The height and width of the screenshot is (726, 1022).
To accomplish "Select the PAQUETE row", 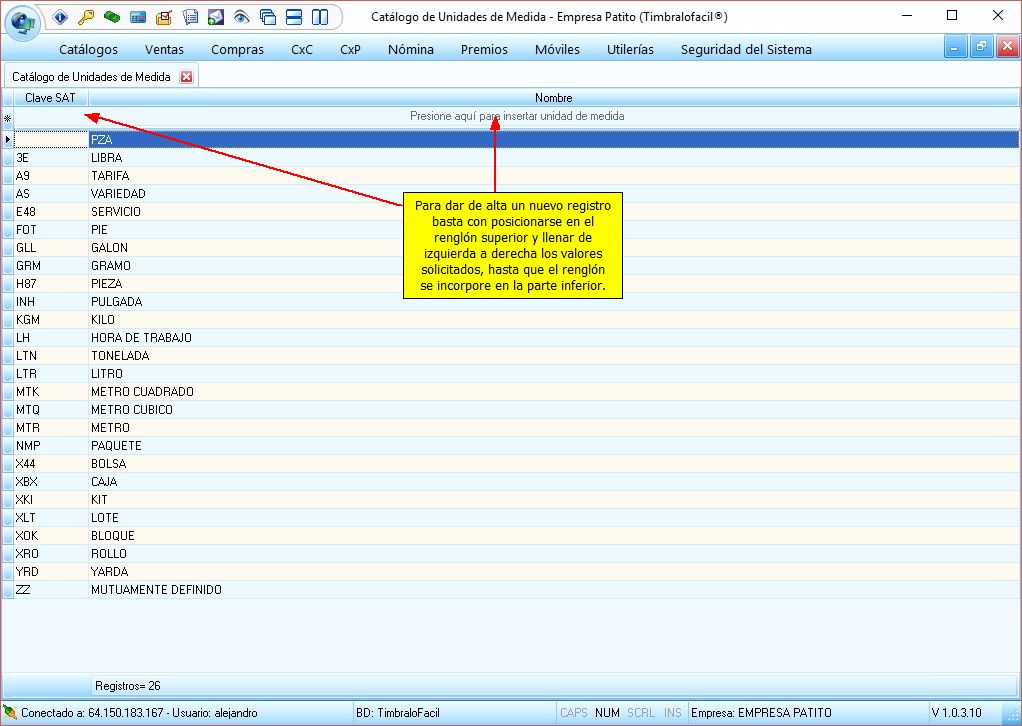I will 510,446.
